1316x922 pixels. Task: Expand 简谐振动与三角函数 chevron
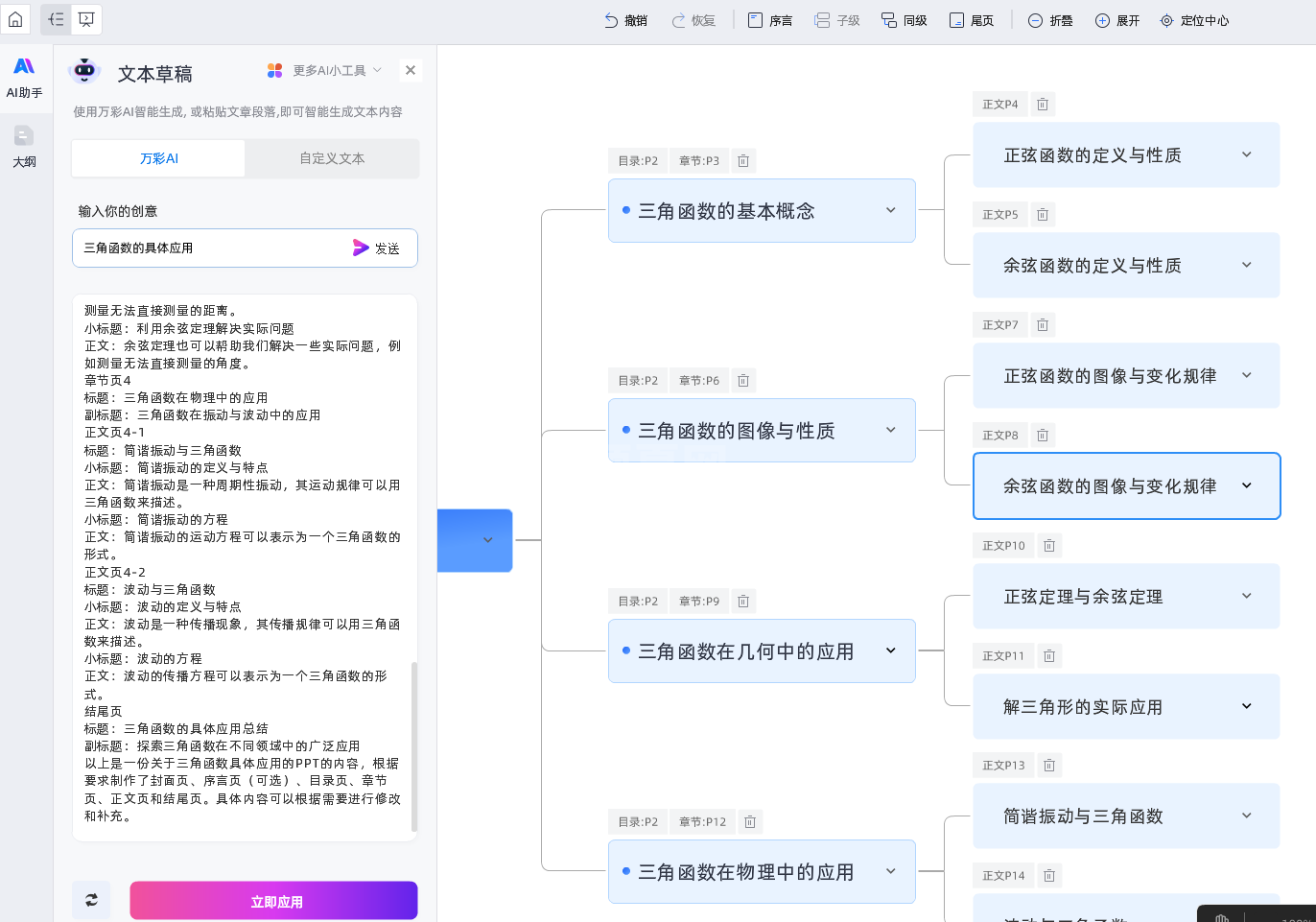click(1247, 816)
